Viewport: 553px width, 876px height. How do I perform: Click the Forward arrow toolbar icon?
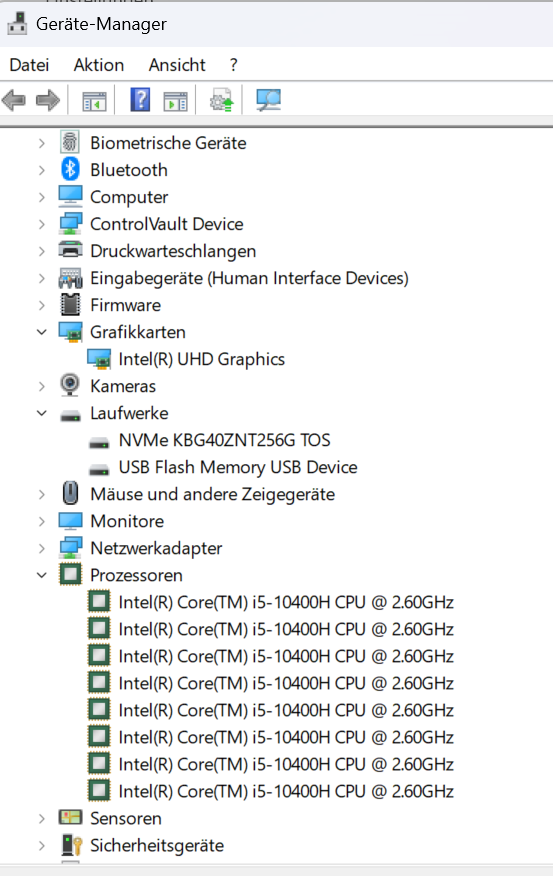coord(47,101)
